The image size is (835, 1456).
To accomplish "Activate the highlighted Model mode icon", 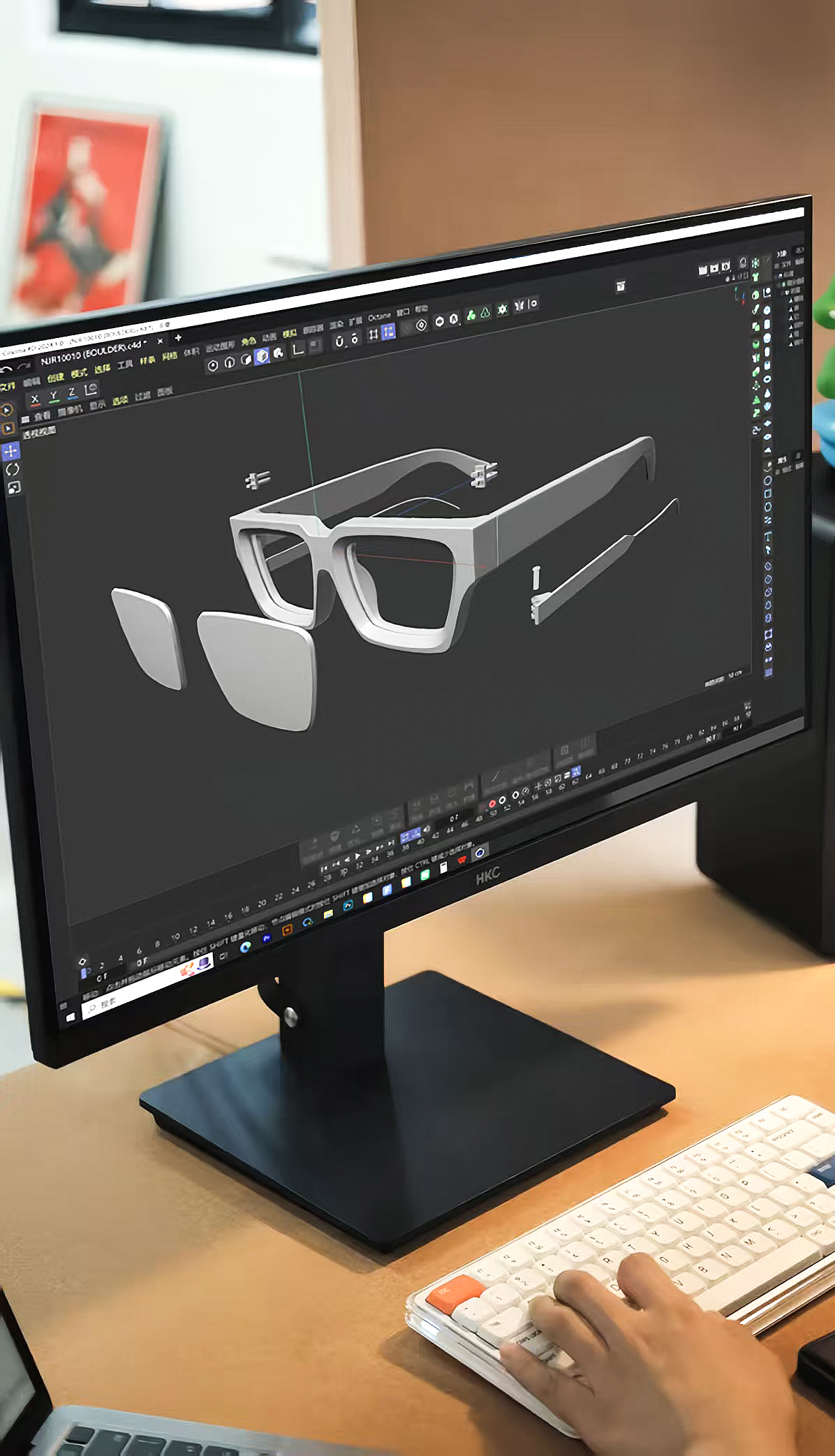I will (262, 356).
